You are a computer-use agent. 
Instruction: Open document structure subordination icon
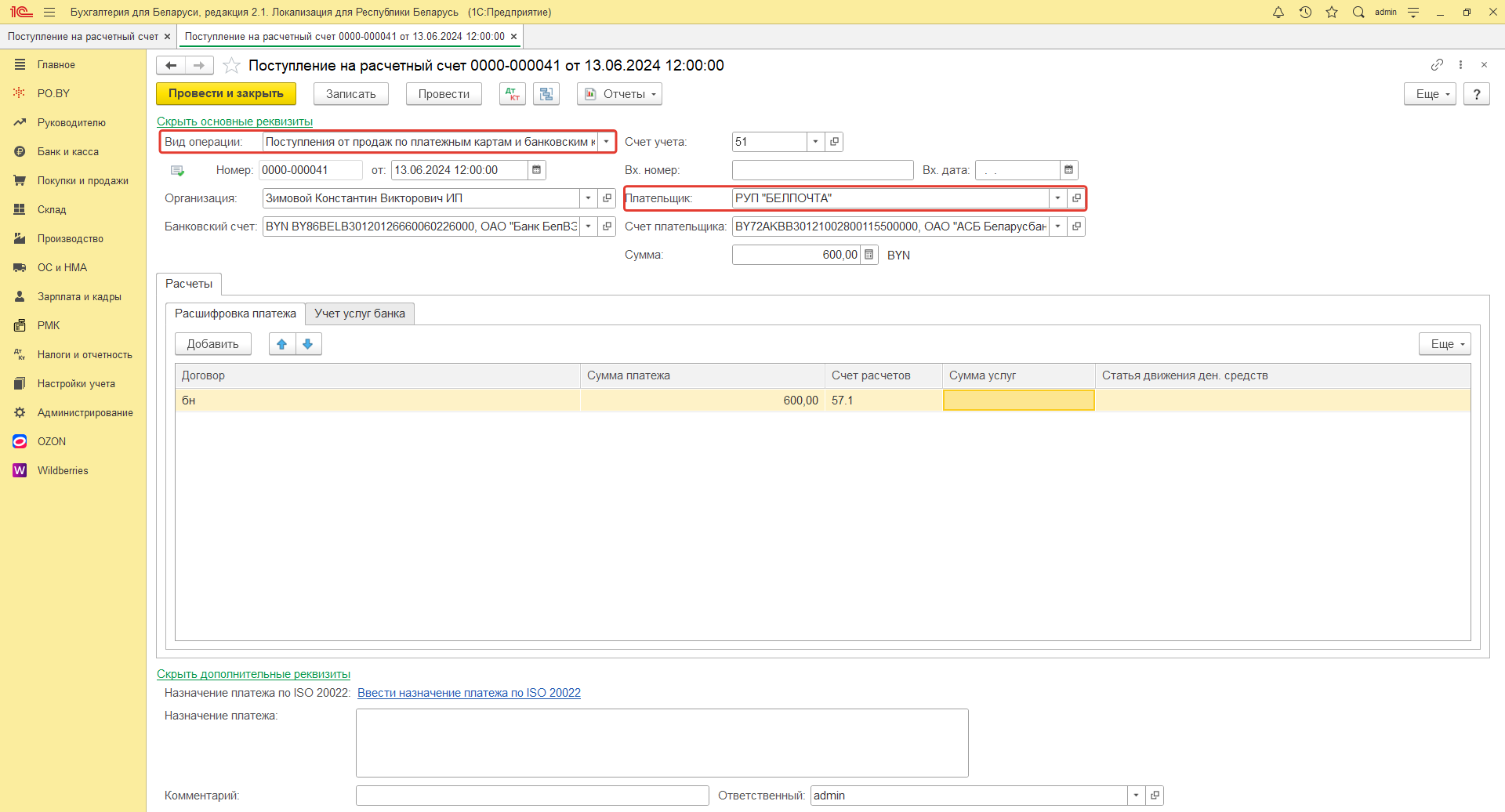[546, 94]
